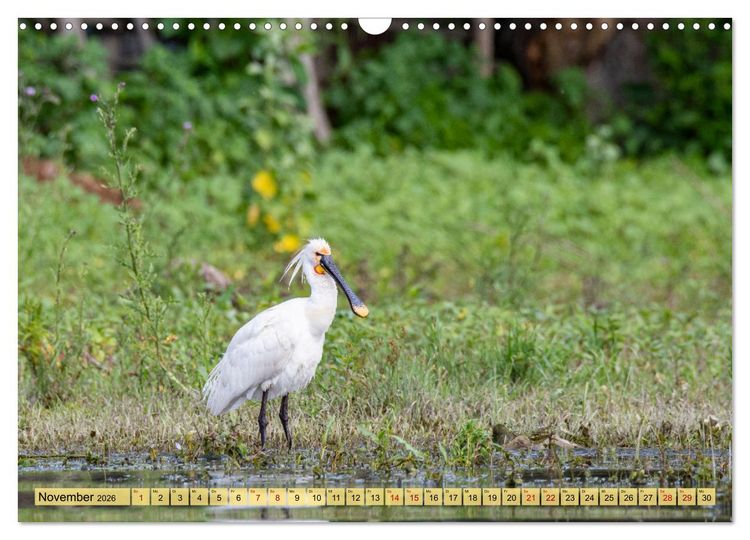Select day 26 in the calendar strip
This screenshot has height=540, width=750.
tap(629, 497)
